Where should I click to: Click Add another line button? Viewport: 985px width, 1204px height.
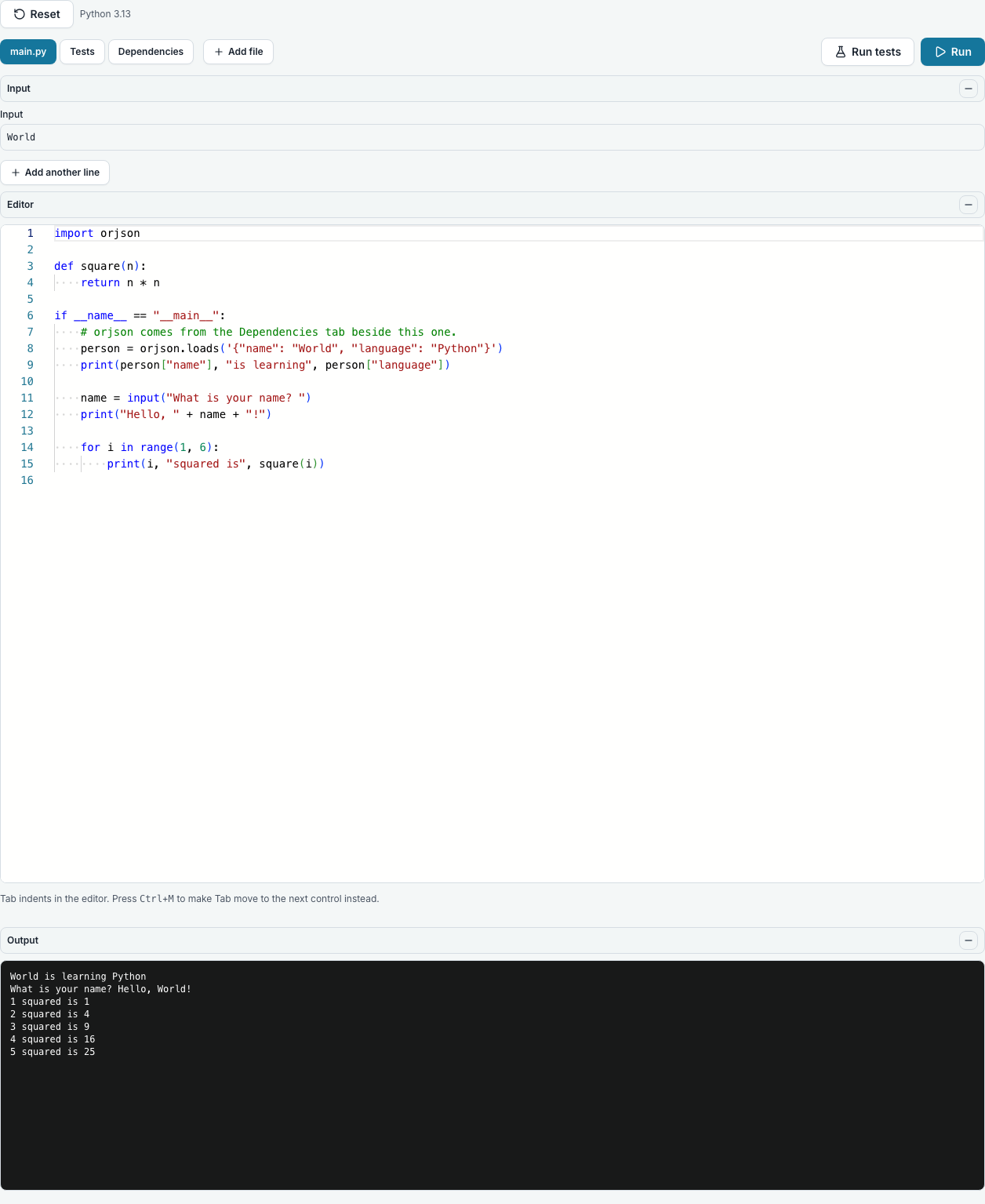[x=55, y=173]
